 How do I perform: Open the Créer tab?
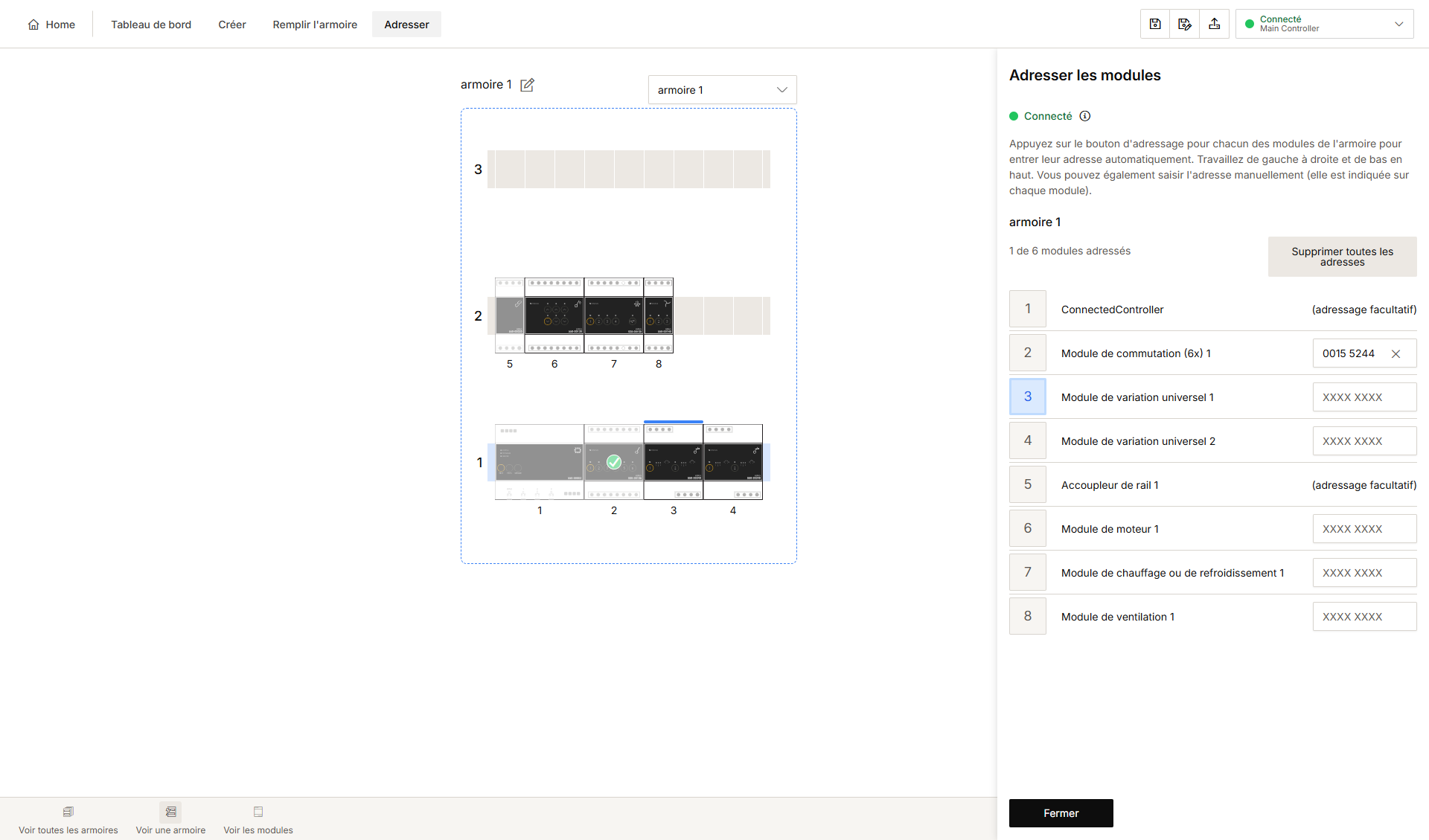click(x=232, y=25)
